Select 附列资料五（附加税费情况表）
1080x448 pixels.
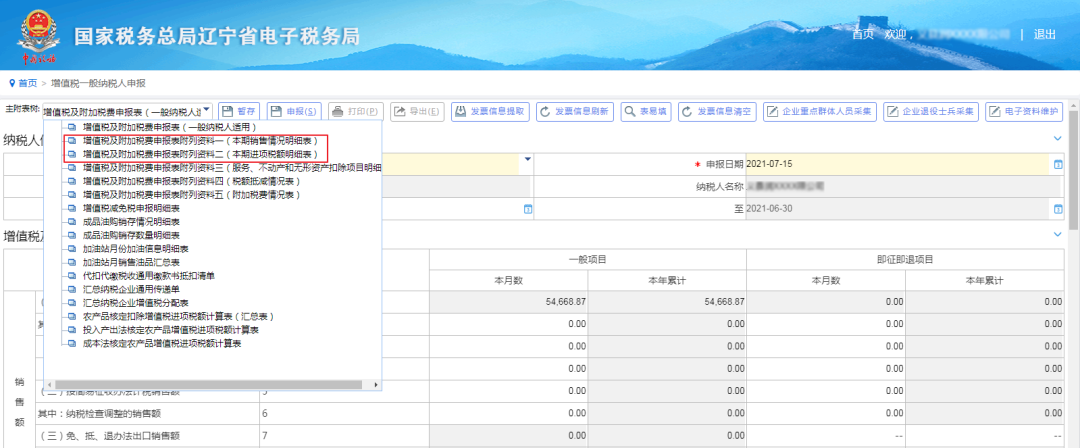(x=191, y=195)
